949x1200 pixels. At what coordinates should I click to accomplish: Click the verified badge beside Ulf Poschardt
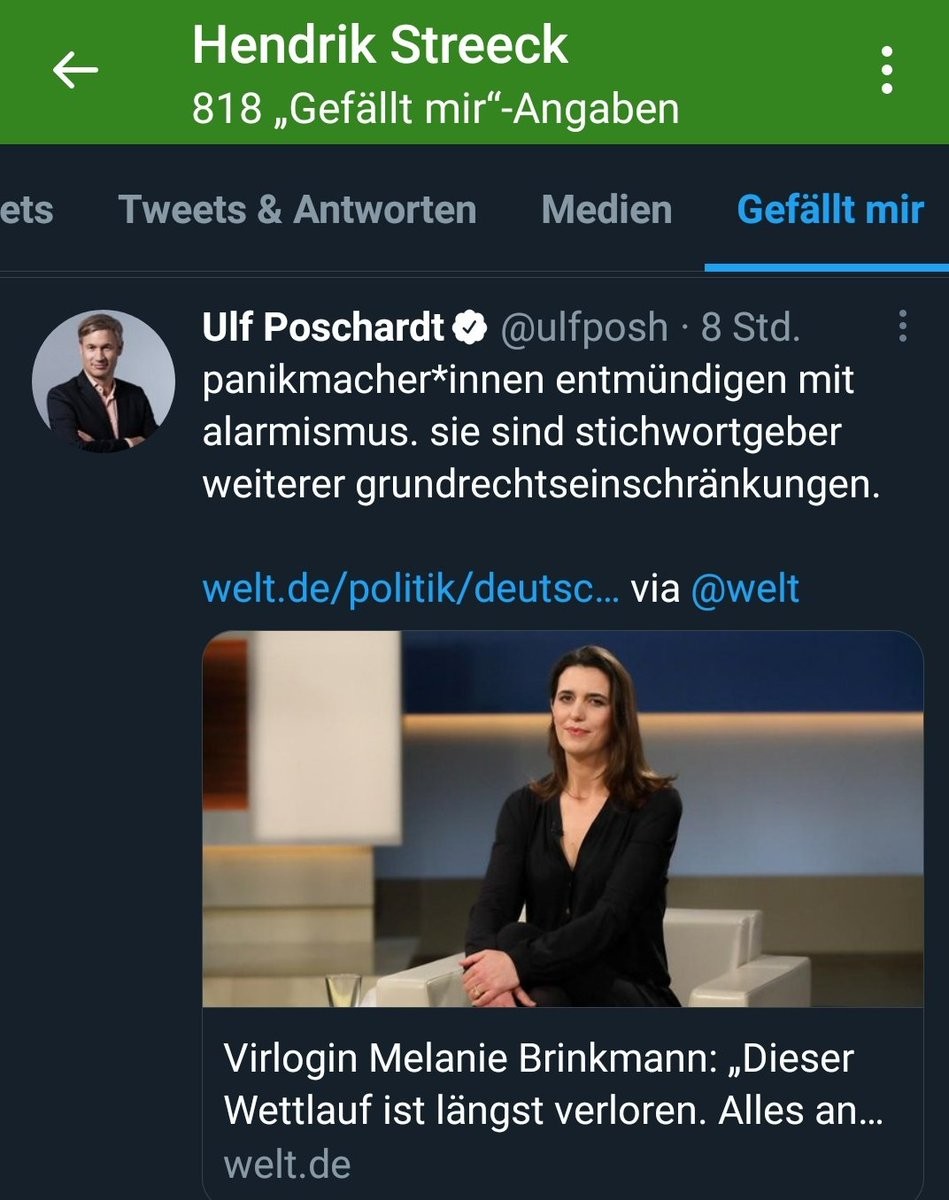click(471, 326)
